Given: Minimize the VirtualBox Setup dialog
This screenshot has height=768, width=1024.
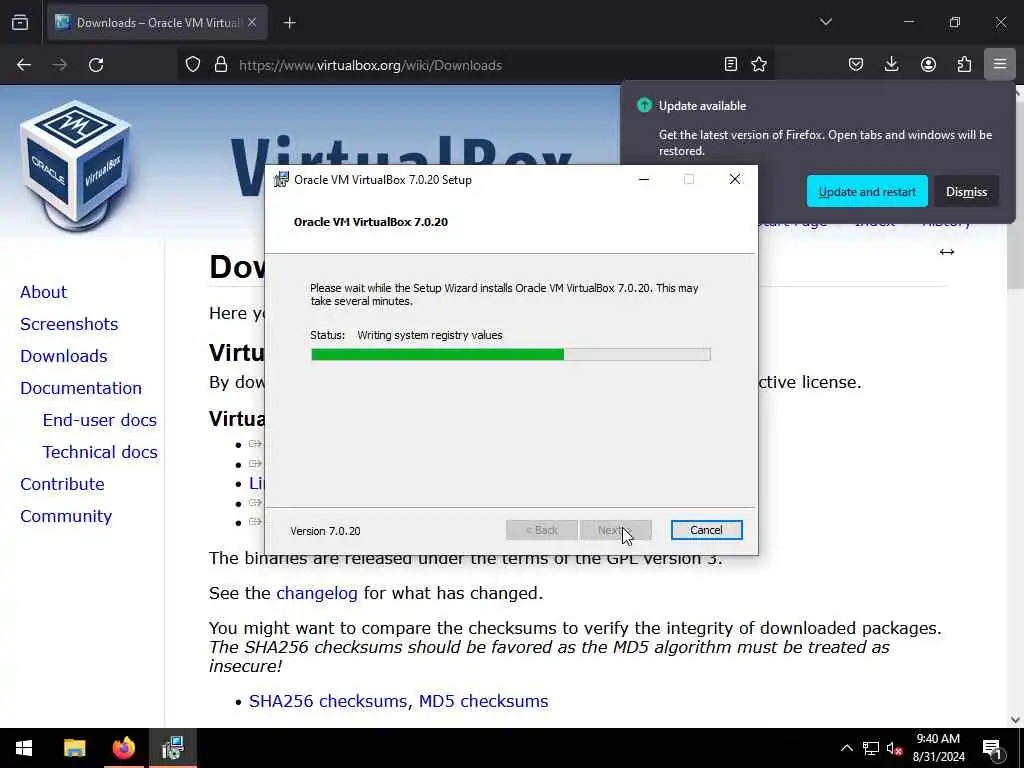Looking at the screenshot, I should pyautogui.click(x=644, y=179).
